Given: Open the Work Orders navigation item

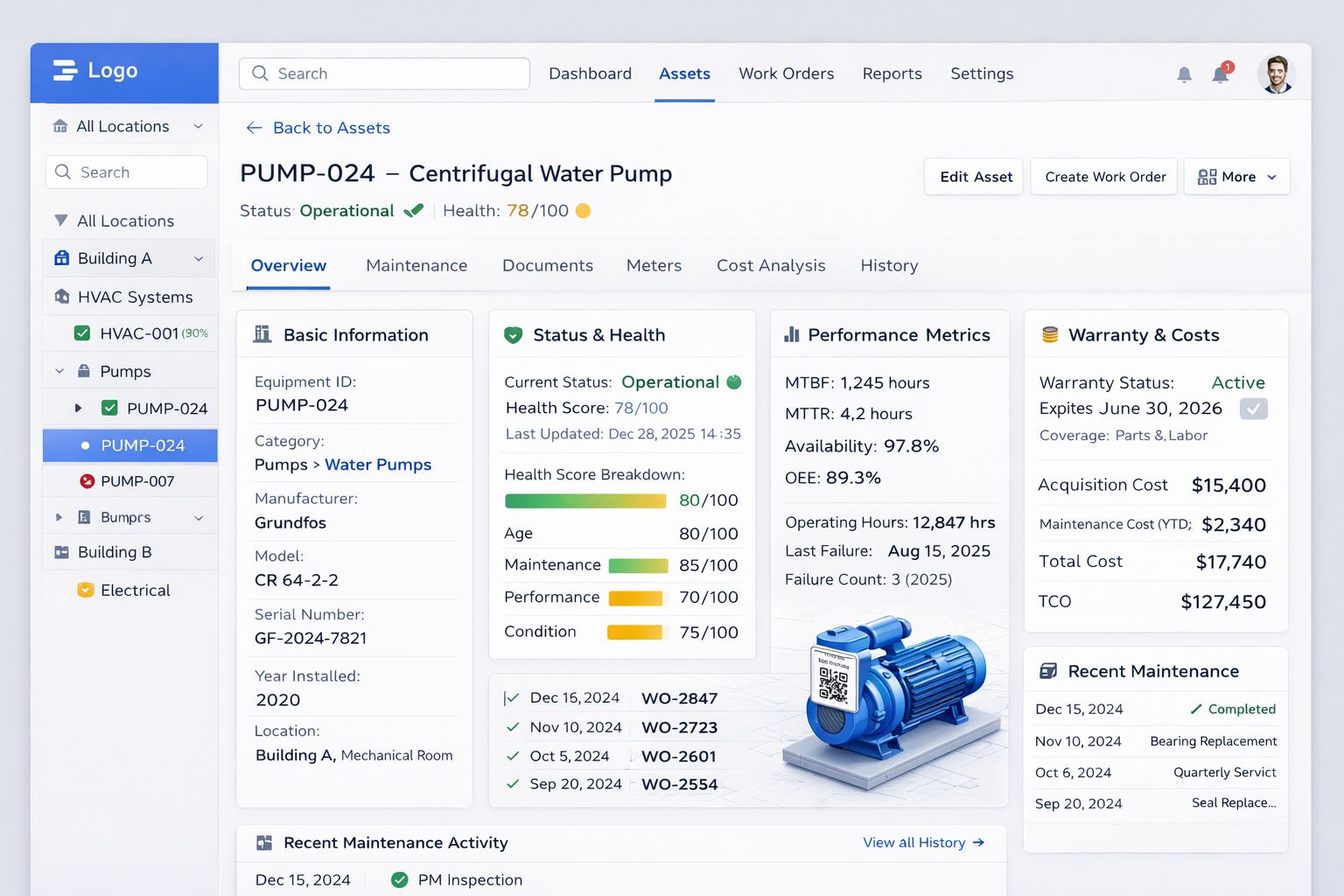Looking at the screenshot, I should pyautogui.click(x=786, y=73).
